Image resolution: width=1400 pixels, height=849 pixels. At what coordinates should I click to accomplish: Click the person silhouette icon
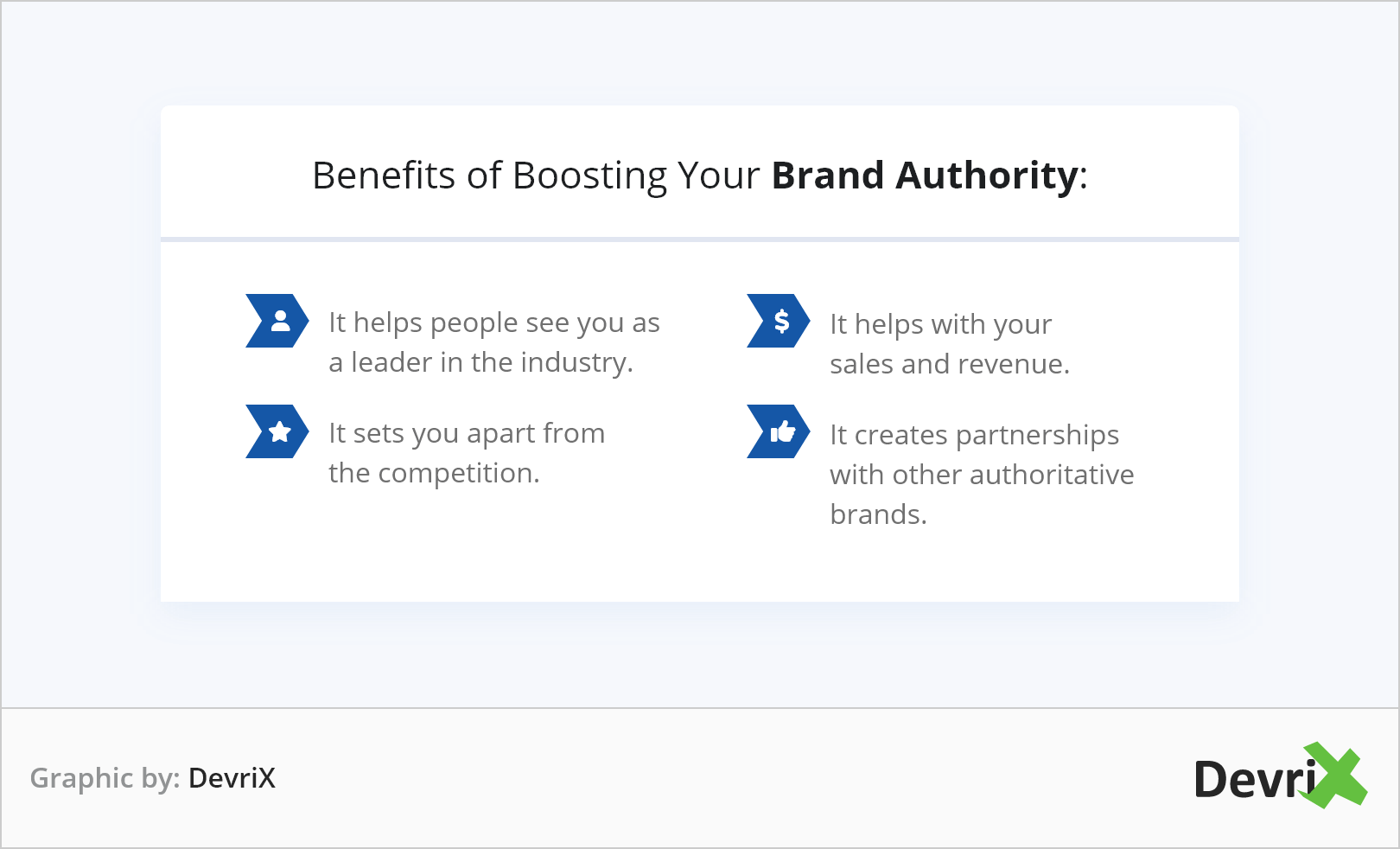click(279, 321)
